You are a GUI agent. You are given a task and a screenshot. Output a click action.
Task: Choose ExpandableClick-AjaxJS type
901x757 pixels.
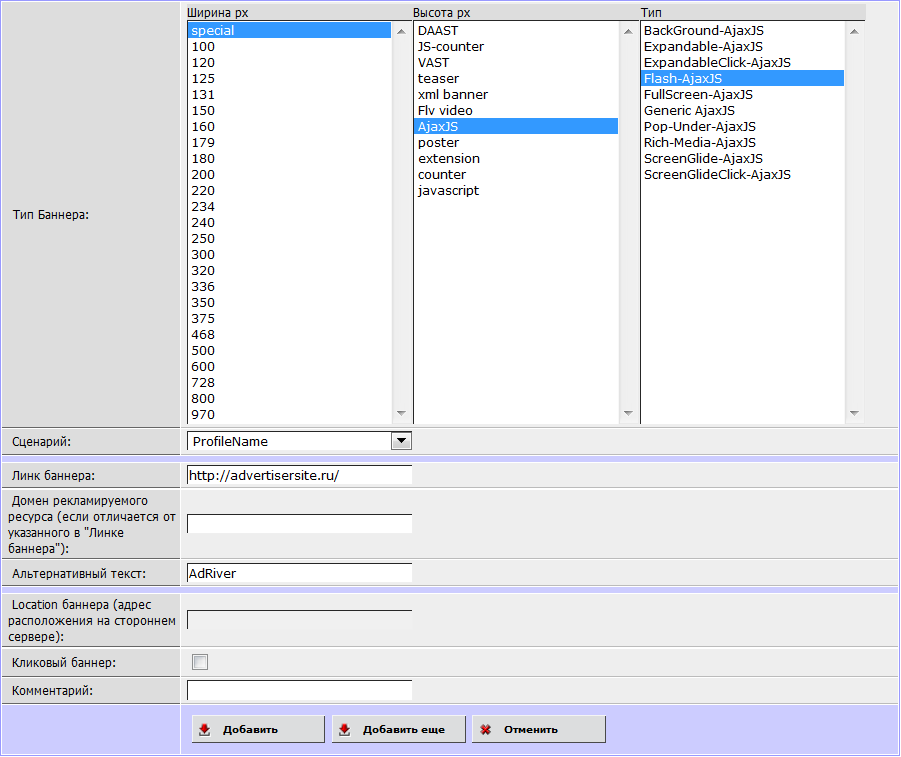coord(742,63)
